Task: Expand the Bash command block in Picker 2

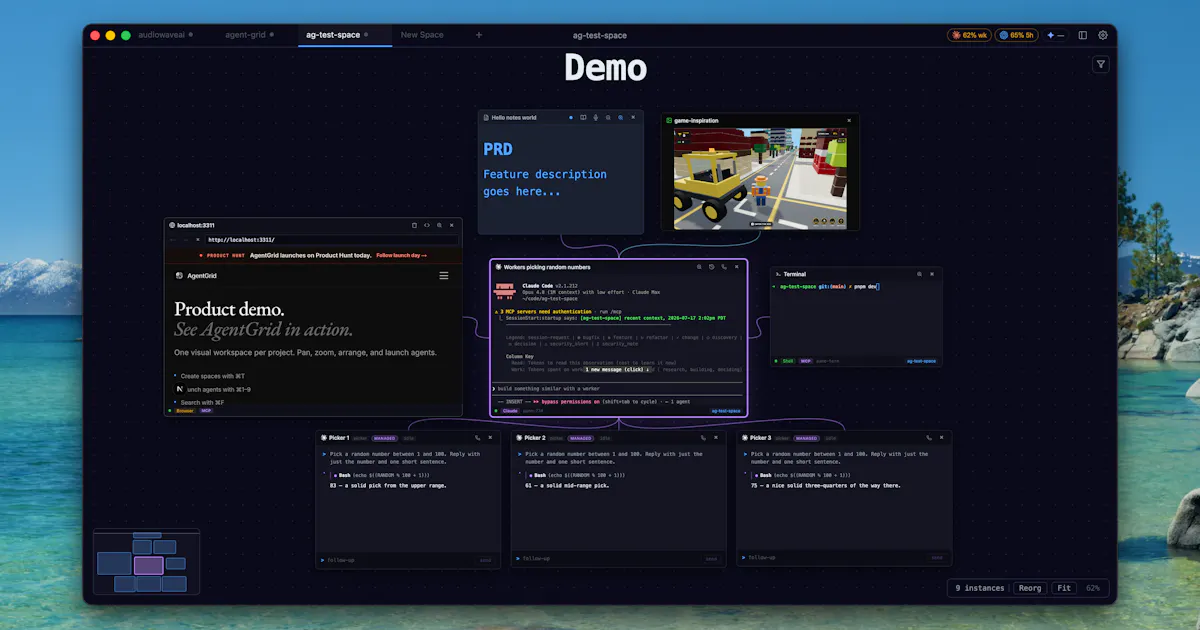Action: click(576, 474)
